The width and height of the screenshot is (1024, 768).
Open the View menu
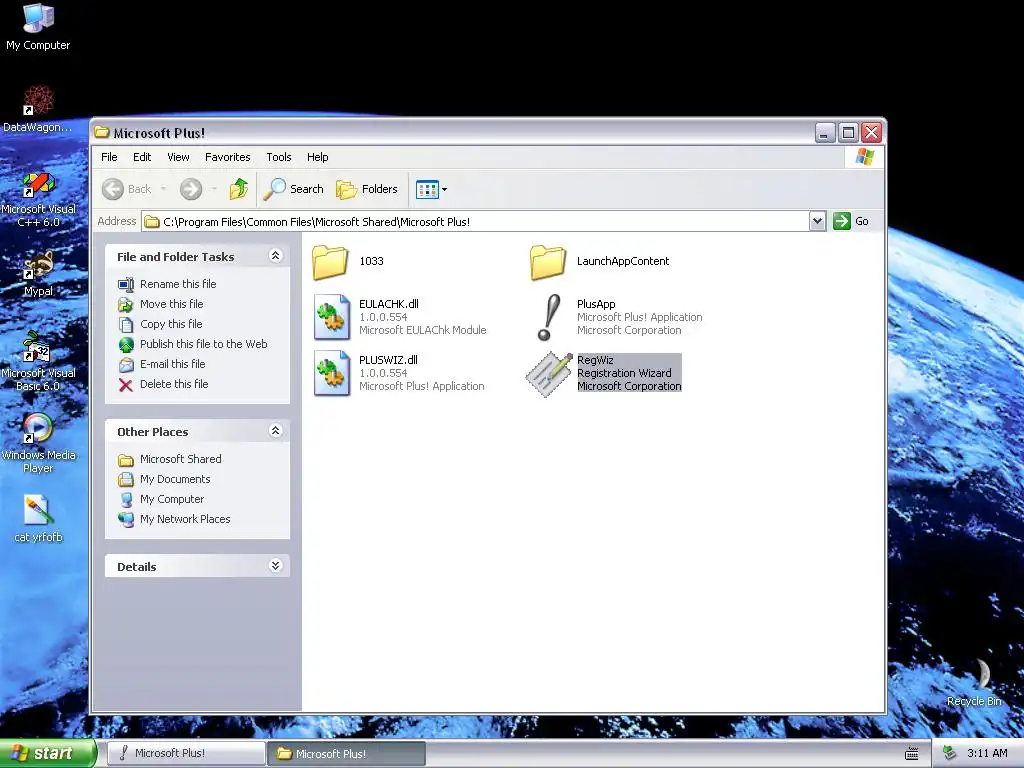point(178,157)
